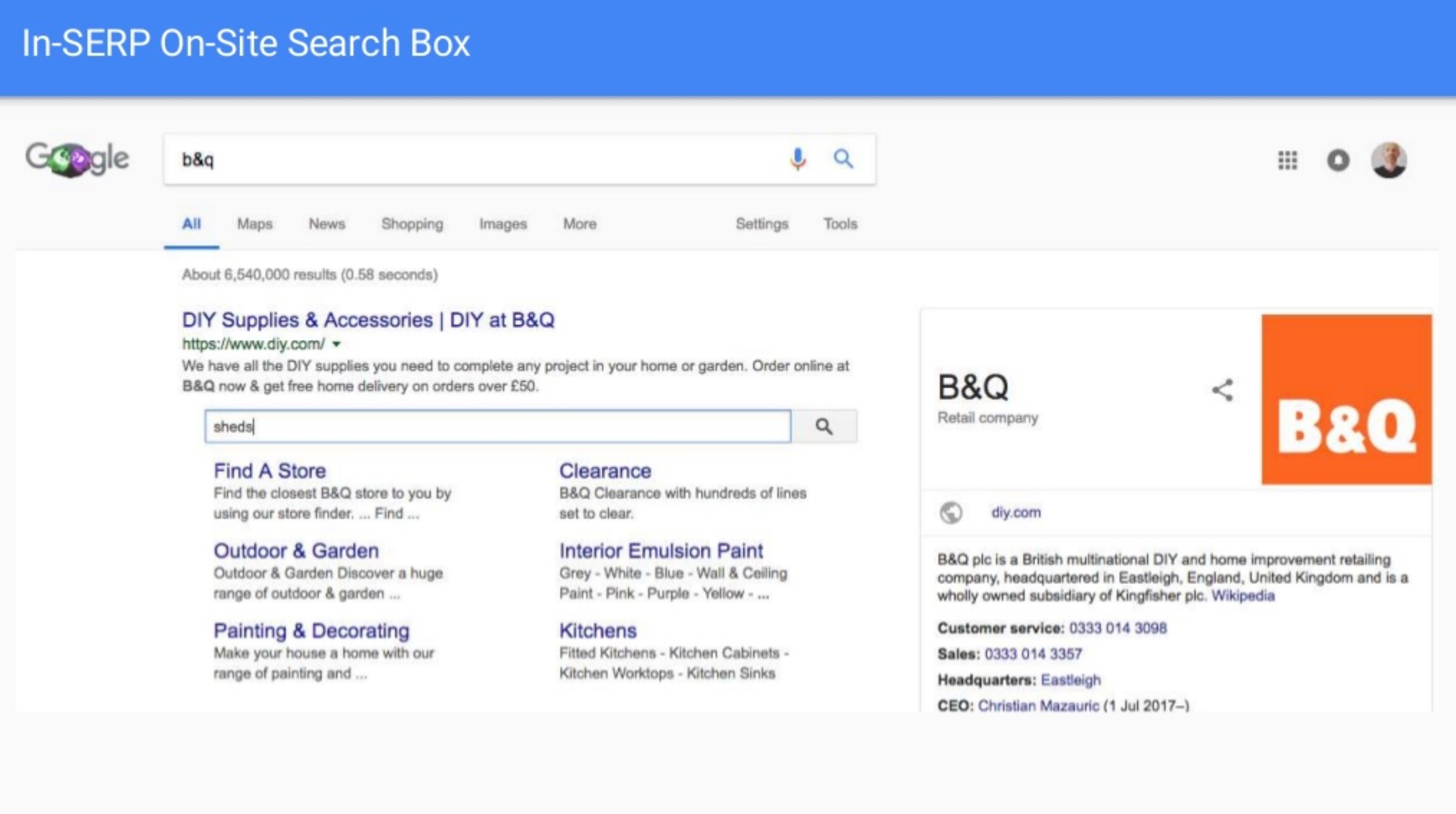Switch to the Shopping tab
Image resolution: width=1456 pixels, height=814 pixels.
coord(411,224)
